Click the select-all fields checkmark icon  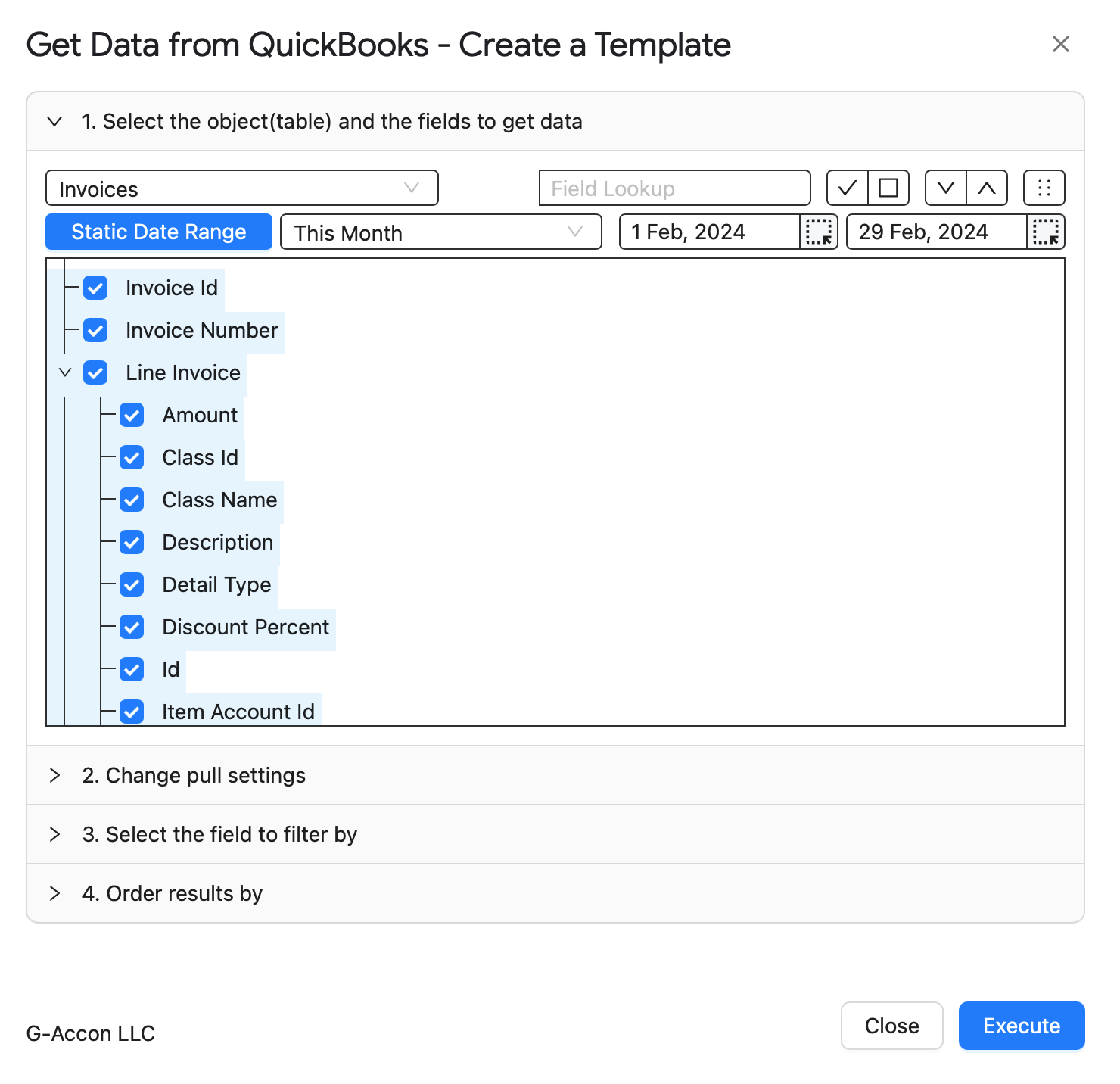pos(848,188)
